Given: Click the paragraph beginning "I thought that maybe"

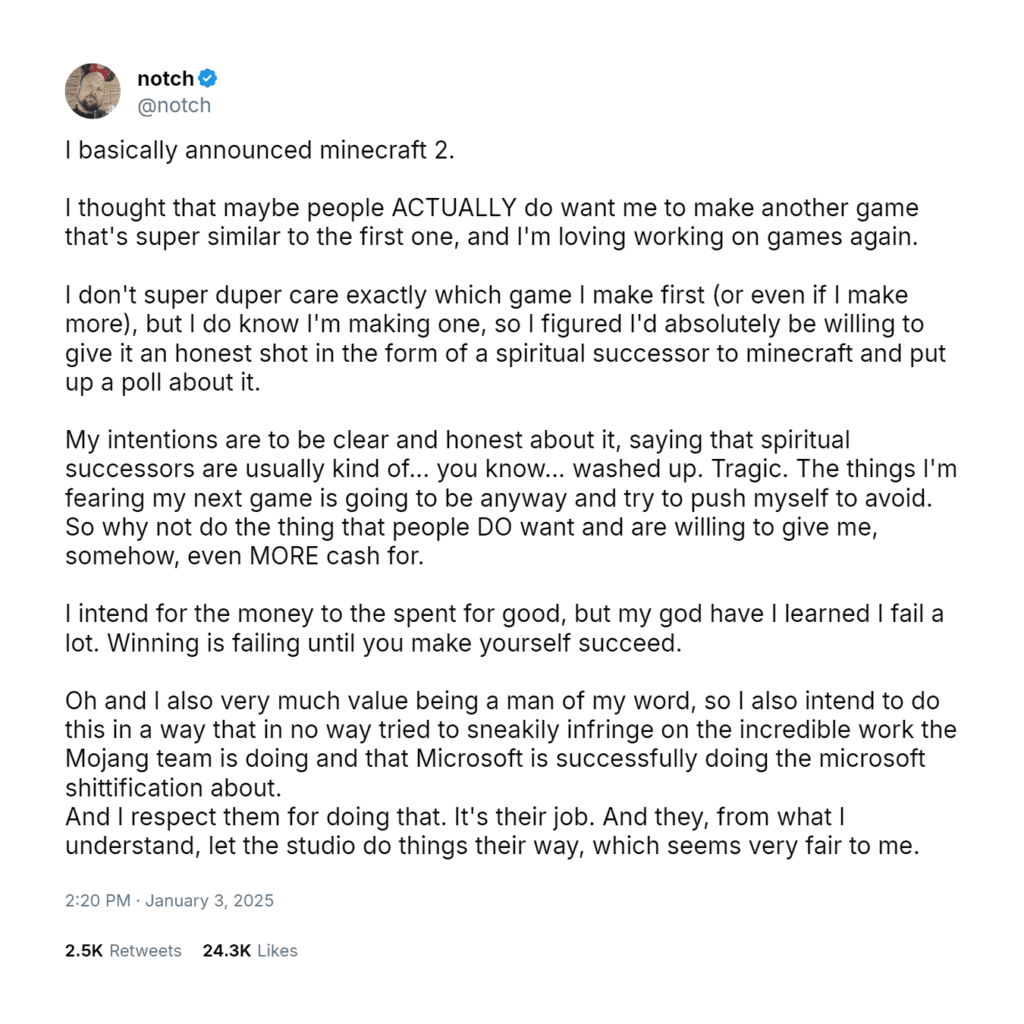Looking at the screenshot, I should (490, 223).
